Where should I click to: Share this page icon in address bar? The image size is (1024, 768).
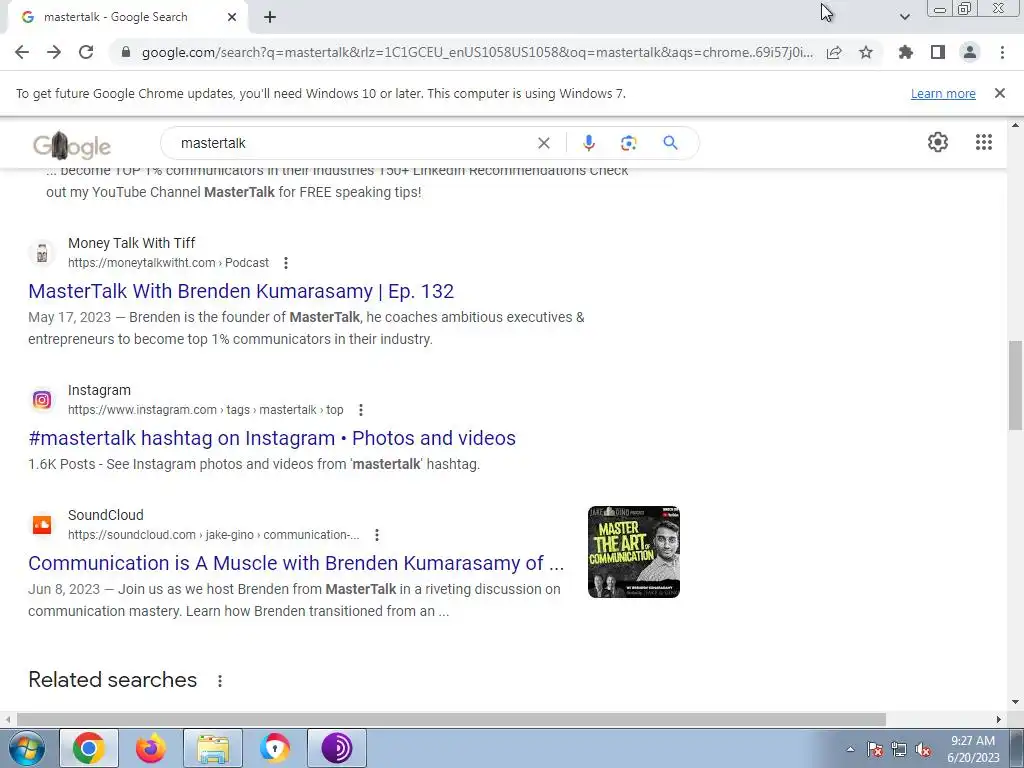(834, 52)
